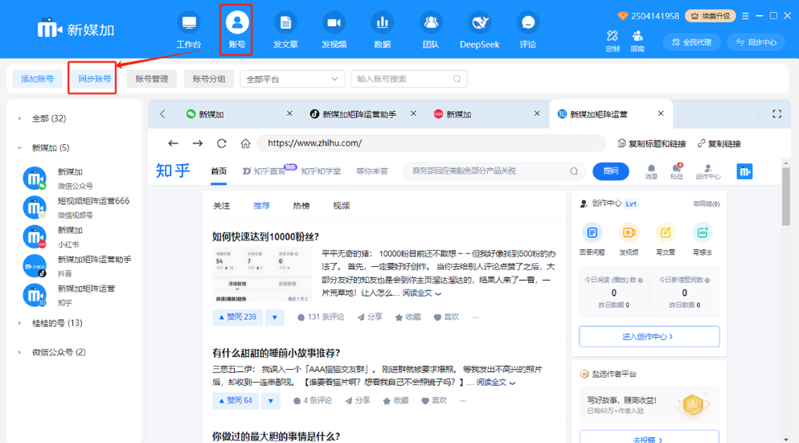Click 进入创作中心 button

tap(649, 336)
